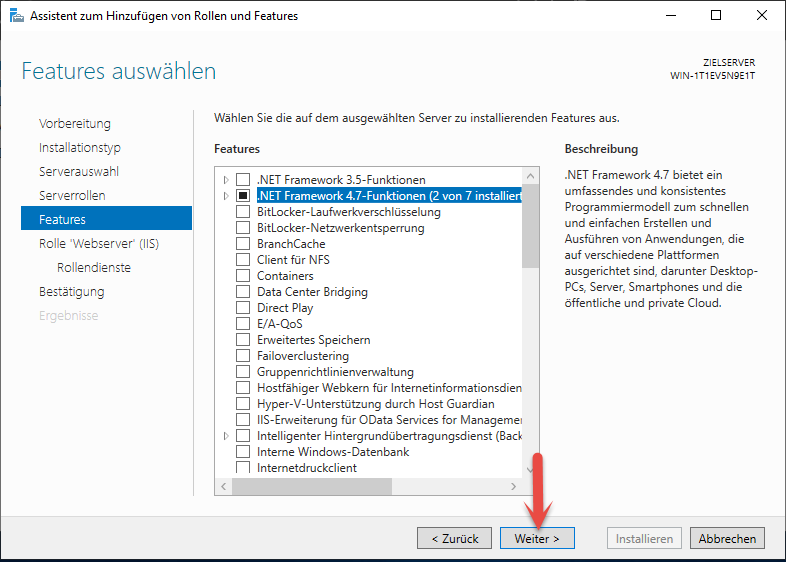The width and height of the screenshot is (786, 562).
Task: Enable BitLocker-Laufwerkverschlüsselung checkbox
Action: [243, 212]
